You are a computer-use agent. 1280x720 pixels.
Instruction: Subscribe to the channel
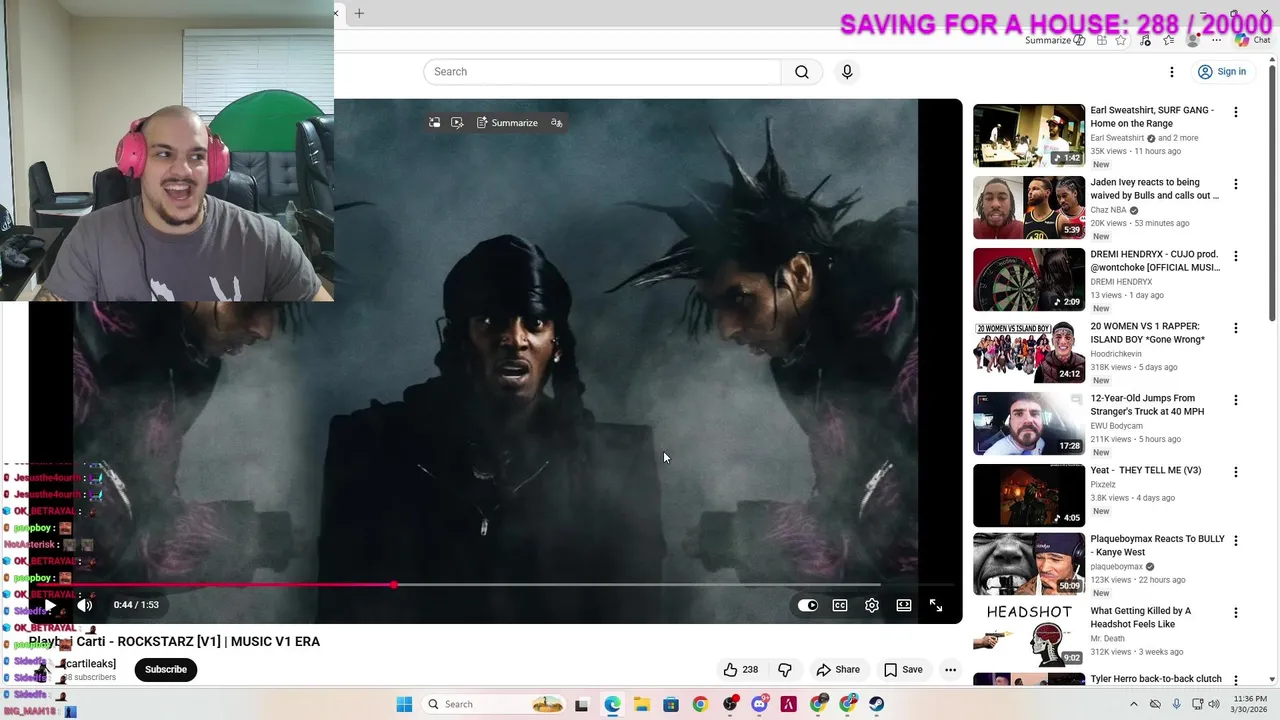click(x=166, y=670)
